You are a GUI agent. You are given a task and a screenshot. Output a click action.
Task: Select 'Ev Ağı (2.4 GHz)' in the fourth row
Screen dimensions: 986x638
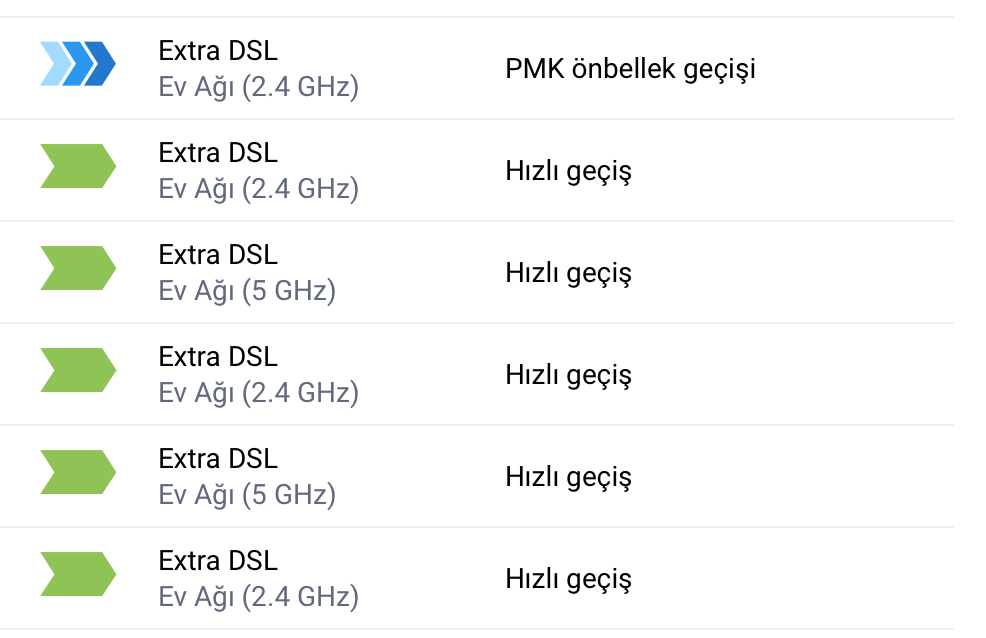coord(258,393)
